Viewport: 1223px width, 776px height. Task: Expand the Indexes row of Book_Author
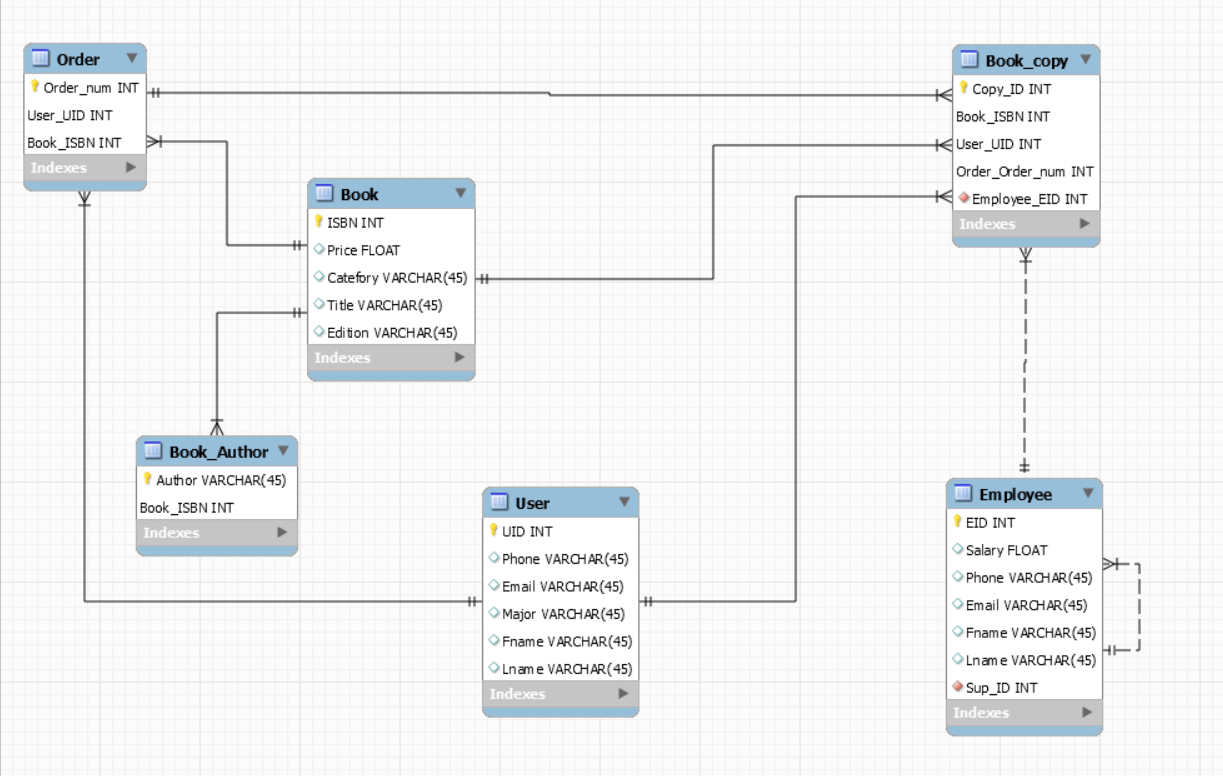coord(284,533)
